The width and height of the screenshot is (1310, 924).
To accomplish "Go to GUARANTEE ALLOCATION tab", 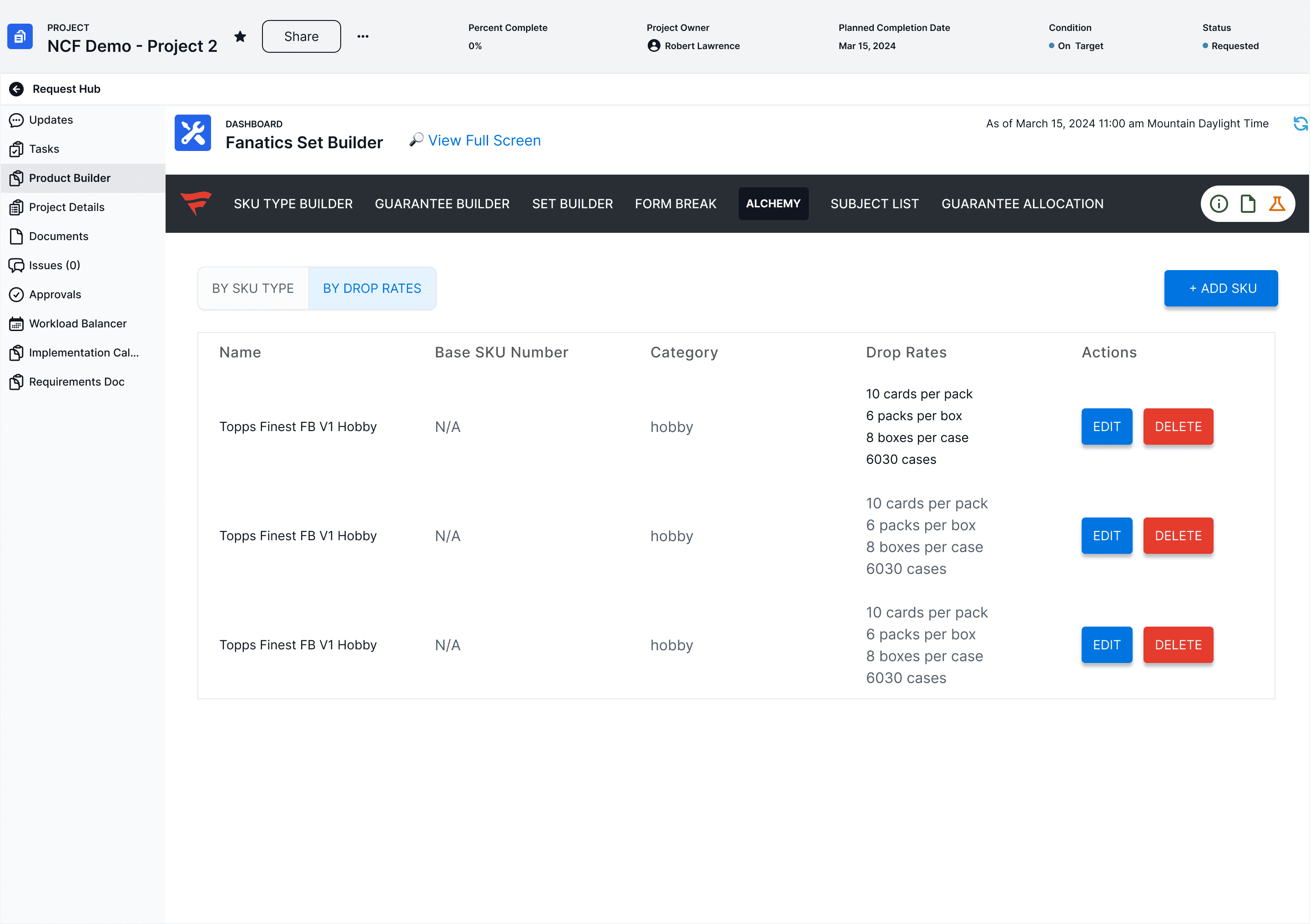I will pyautogui.click(x=1022, y=204).
